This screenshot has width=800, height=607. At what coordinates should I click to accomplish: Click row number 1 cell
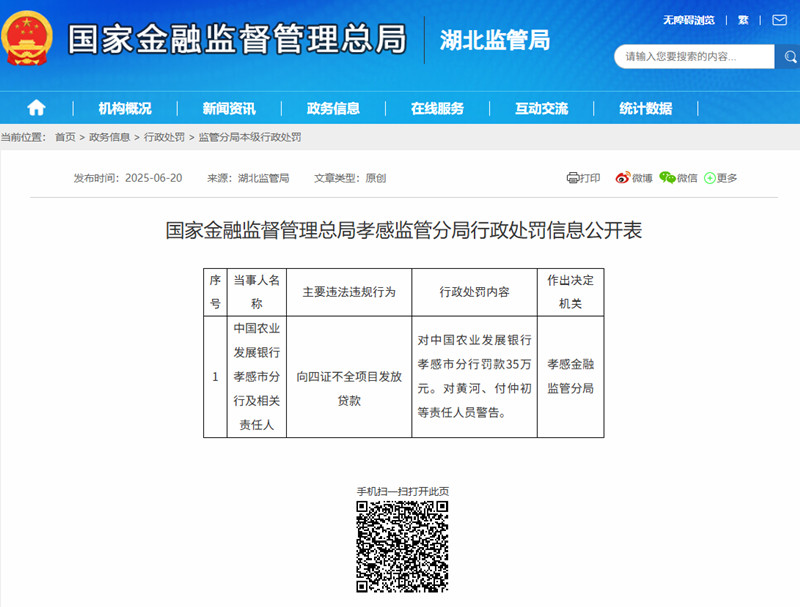pos(215,377)
